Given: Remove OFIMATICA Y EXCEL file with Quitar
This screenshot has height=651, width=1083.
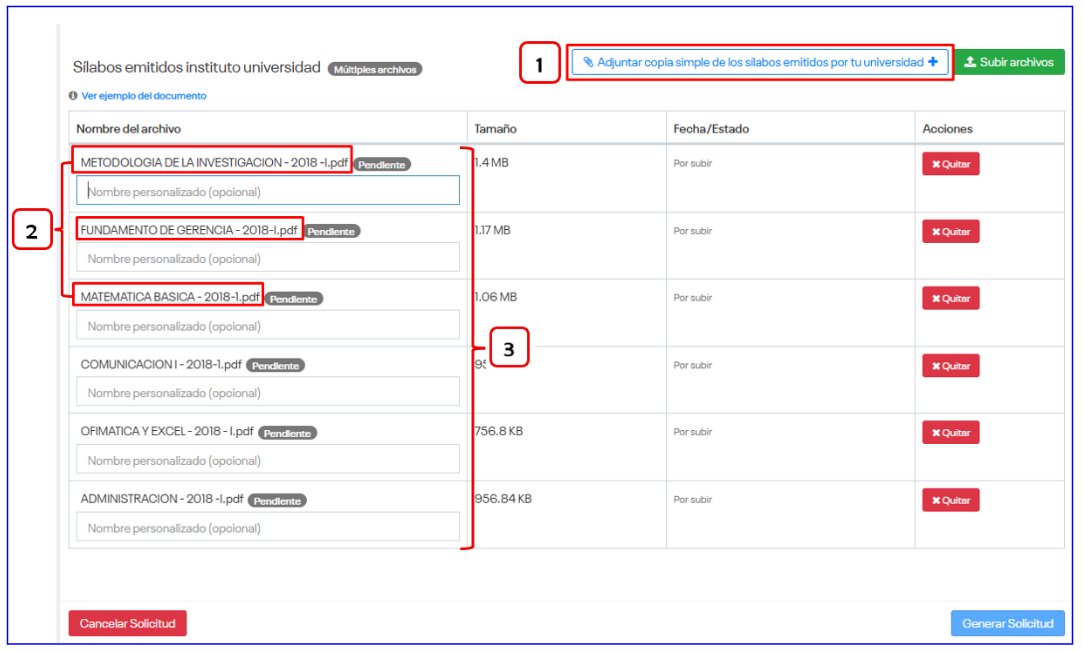Looking at the screenshot, I should click(950, 433).
